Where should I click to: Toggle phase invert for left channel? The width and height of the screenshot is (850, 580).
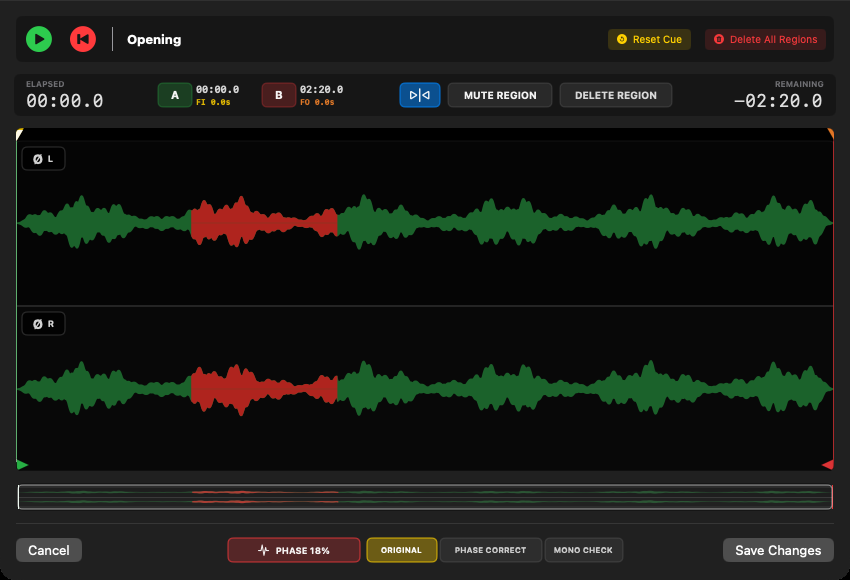click(43, 159)
